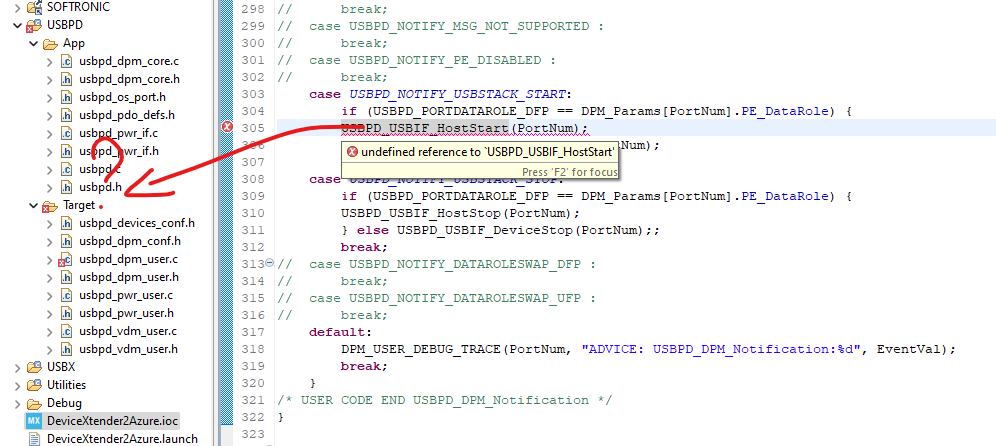996x446 pixels.
Task: Collapse the USBPD folder
Action: tap(17, 25)
